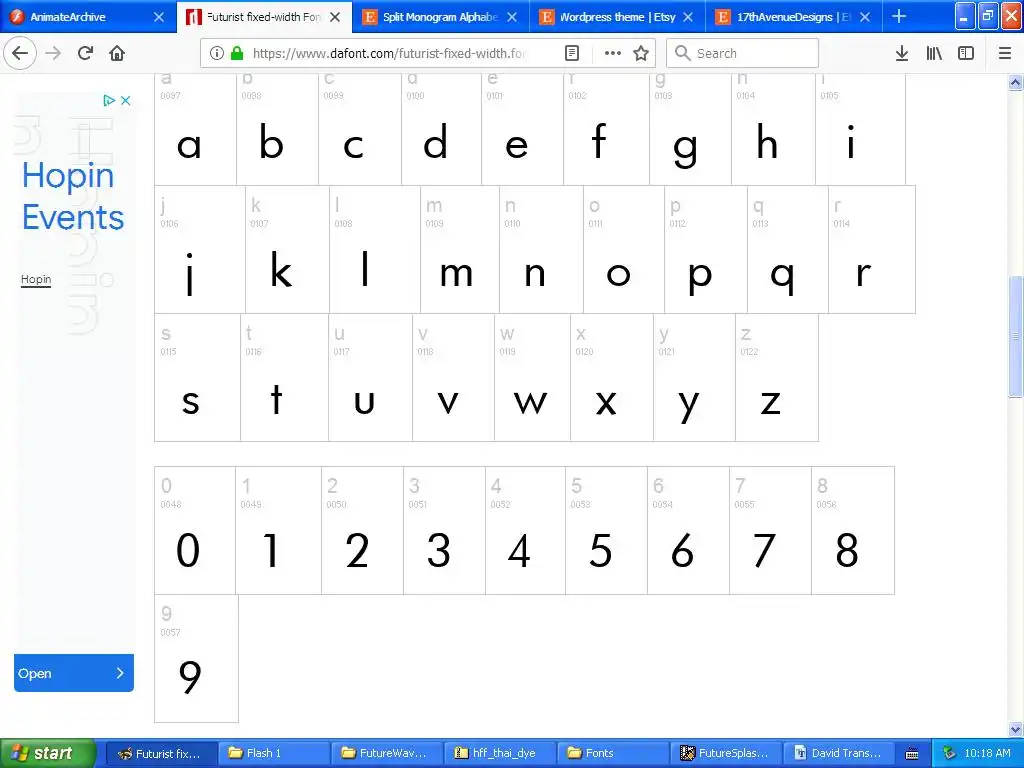Click the digit 9 glyph cell
This screenshot has height=768, width=1024.
coord(197,658)
